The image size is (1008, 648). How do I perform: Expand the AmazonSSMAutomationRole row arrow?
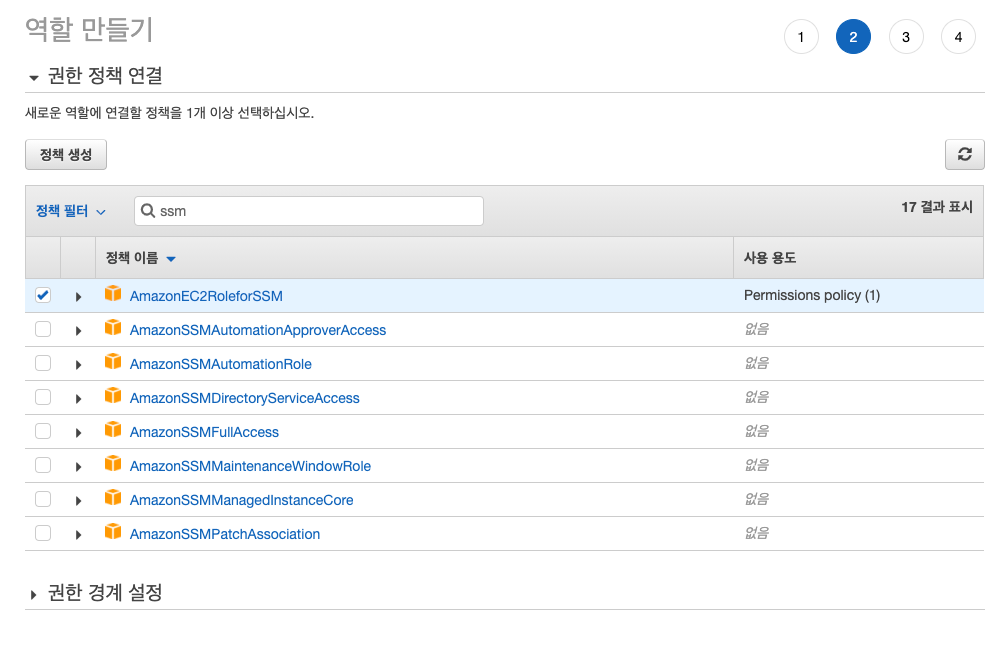78,365
